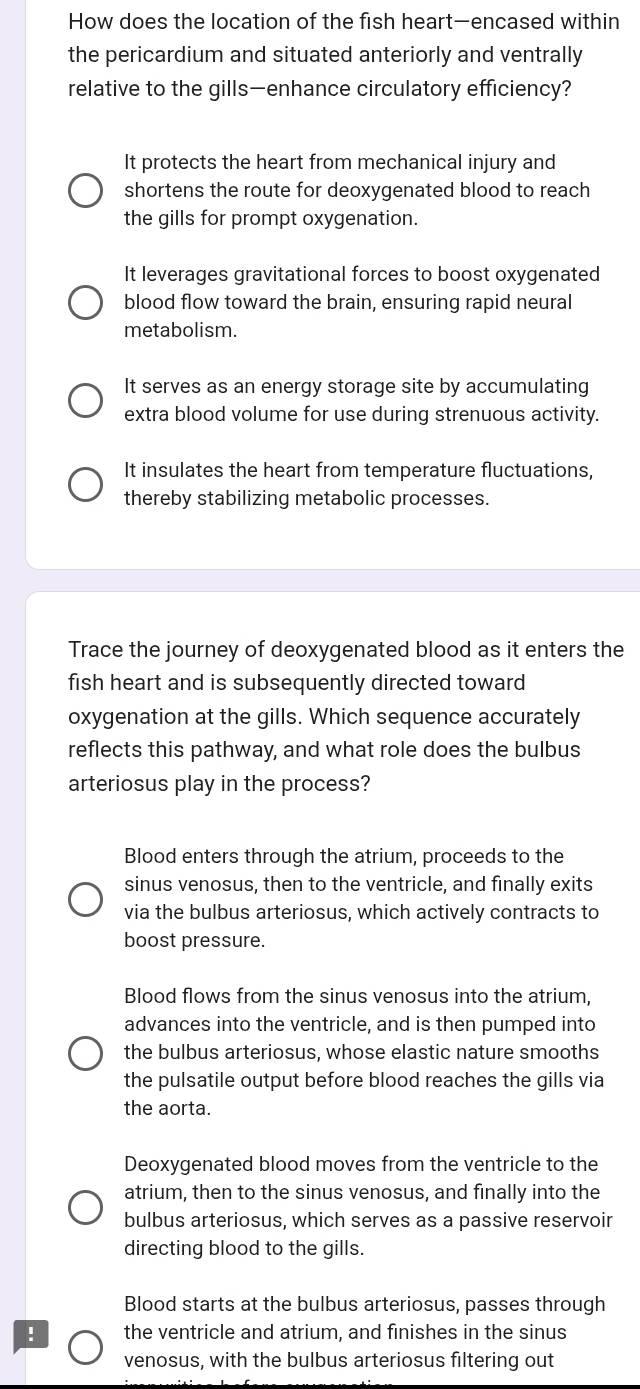Click answer text 'It insulates the heart from temperature'
Image resolution: width=640 pixels, height=1389 pixels.
point(358,484)
